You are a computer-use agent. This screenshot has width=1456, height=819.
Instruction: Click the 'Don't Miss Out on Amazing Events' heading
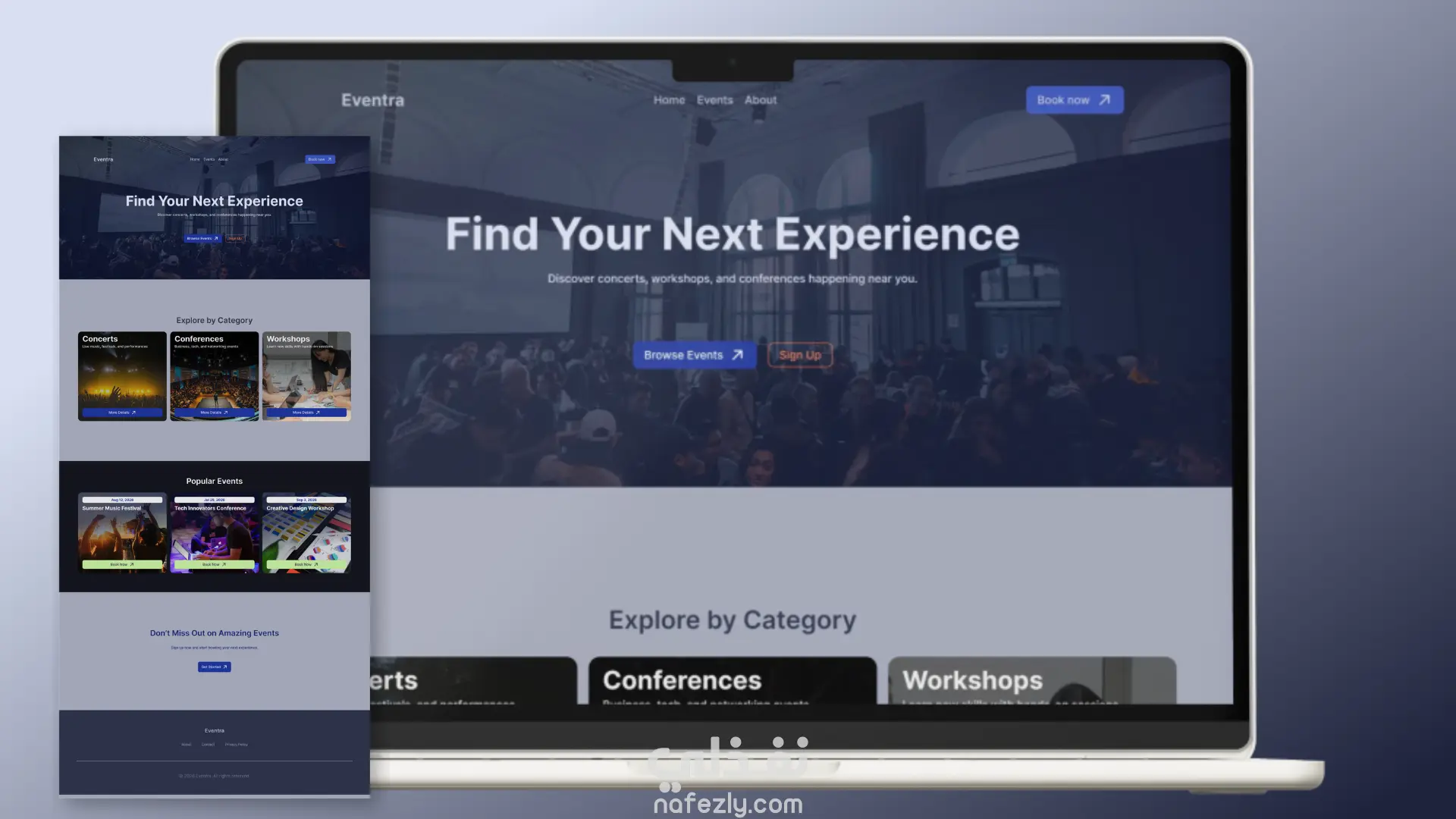[x=215, y=633]
